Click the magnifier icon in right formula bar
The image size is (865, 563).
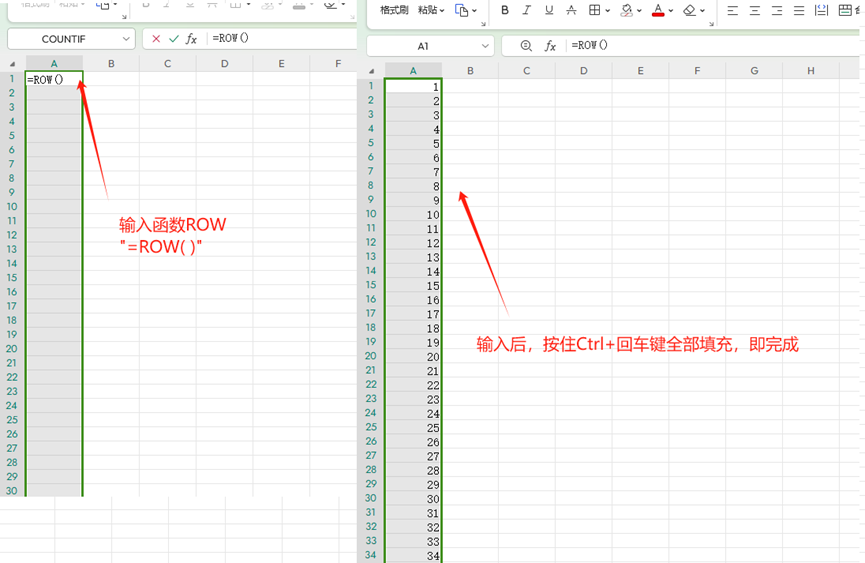pos(526,46)
